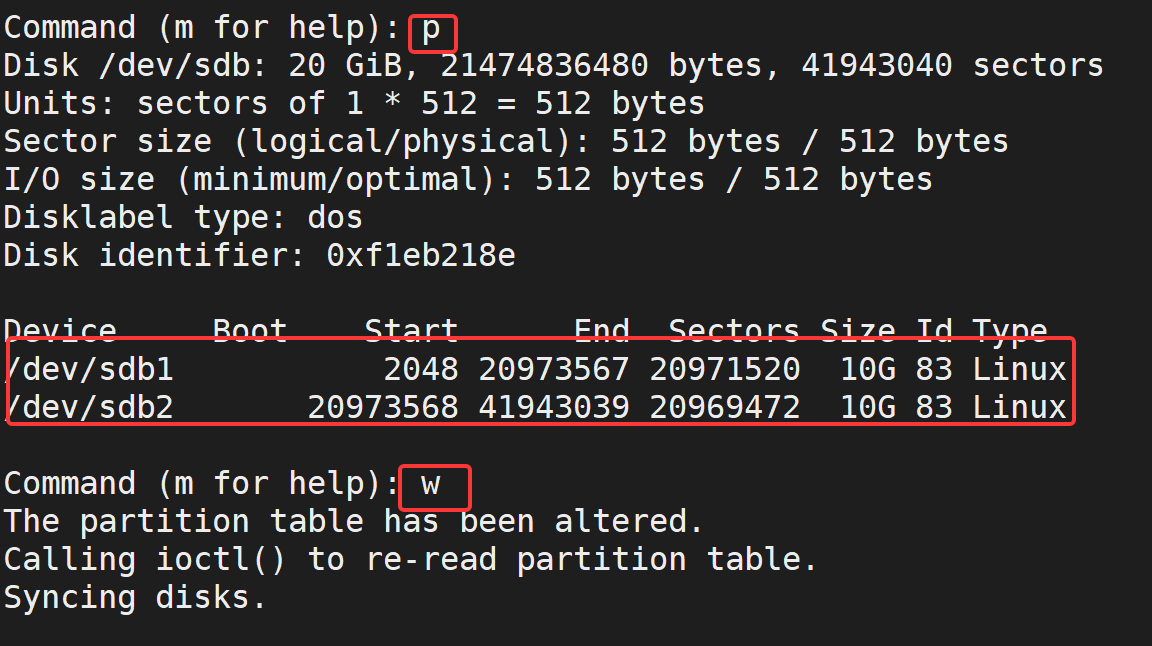Click the disk identifier 0xf1eb218e
This screenshot has height=646, width=1152.
click(x=421, y=256)
